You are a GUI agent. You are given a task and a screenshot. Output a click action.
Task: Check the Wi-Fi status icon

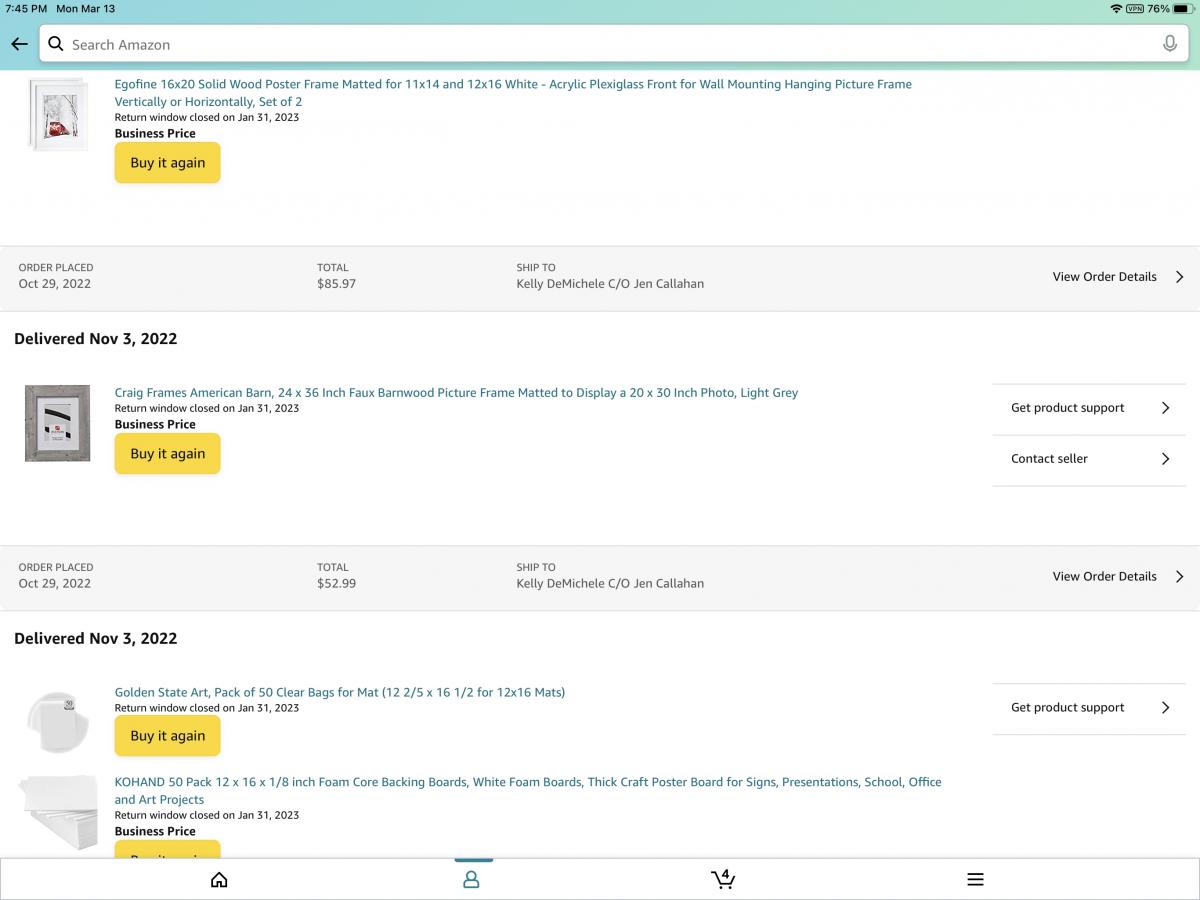click(x=1115, y=8)
